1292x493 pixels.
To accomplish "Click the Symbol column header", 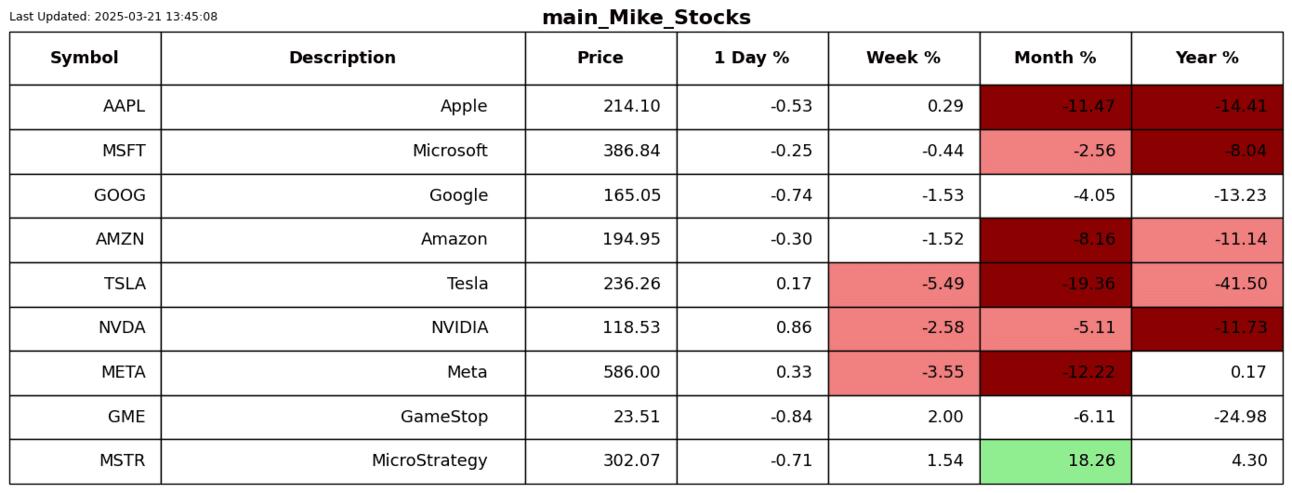I will (x=84, y=58).
